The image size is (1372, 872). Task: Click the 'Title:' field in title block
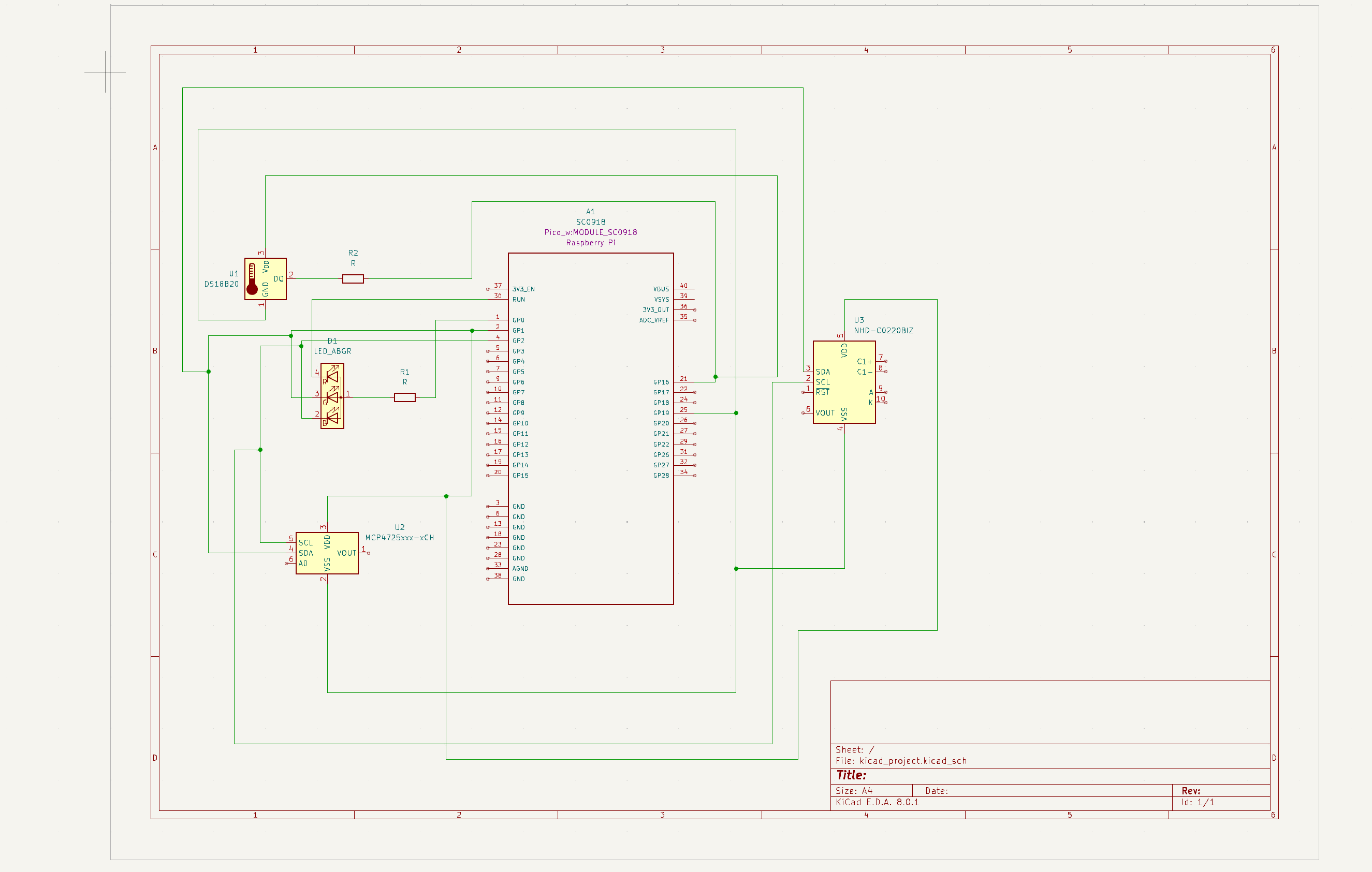click(x=851, y=775)
